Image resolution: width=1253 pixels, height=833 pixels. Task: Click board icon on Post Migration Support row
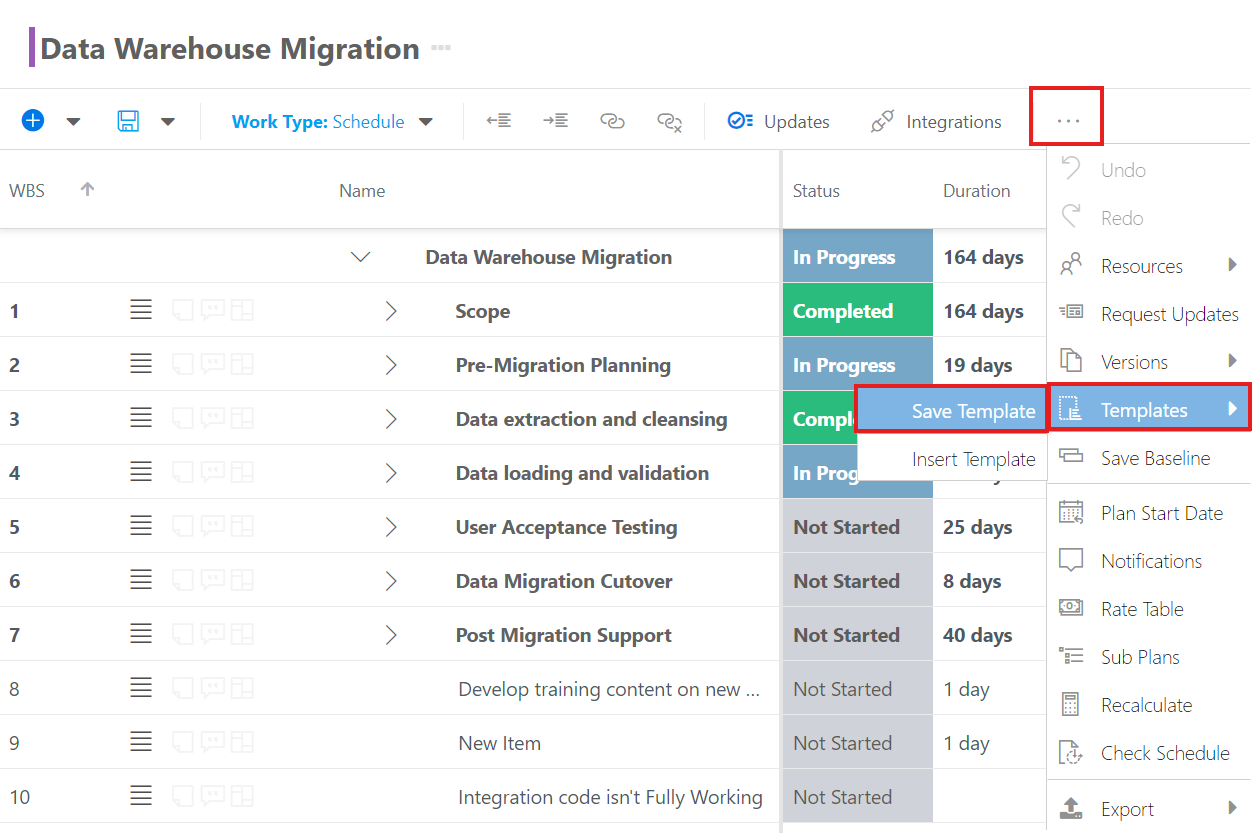[242, 635]
